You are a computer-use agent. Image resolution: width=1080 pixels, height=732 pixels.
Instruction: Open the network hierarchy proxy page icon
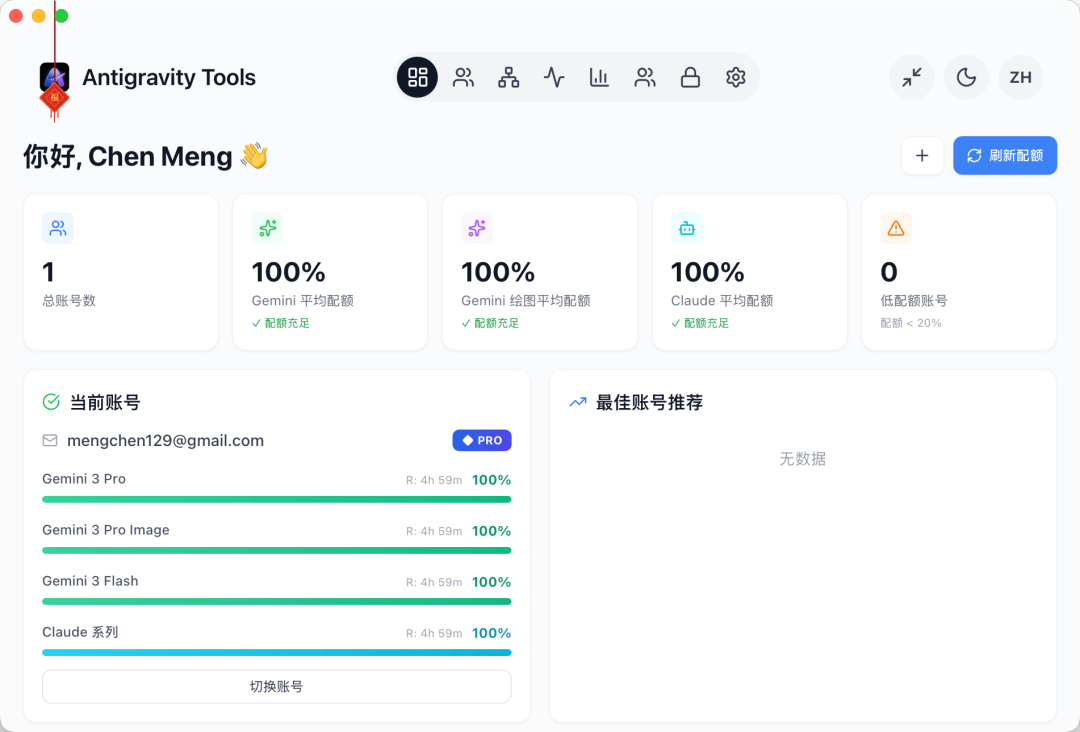tap(508, 77)
